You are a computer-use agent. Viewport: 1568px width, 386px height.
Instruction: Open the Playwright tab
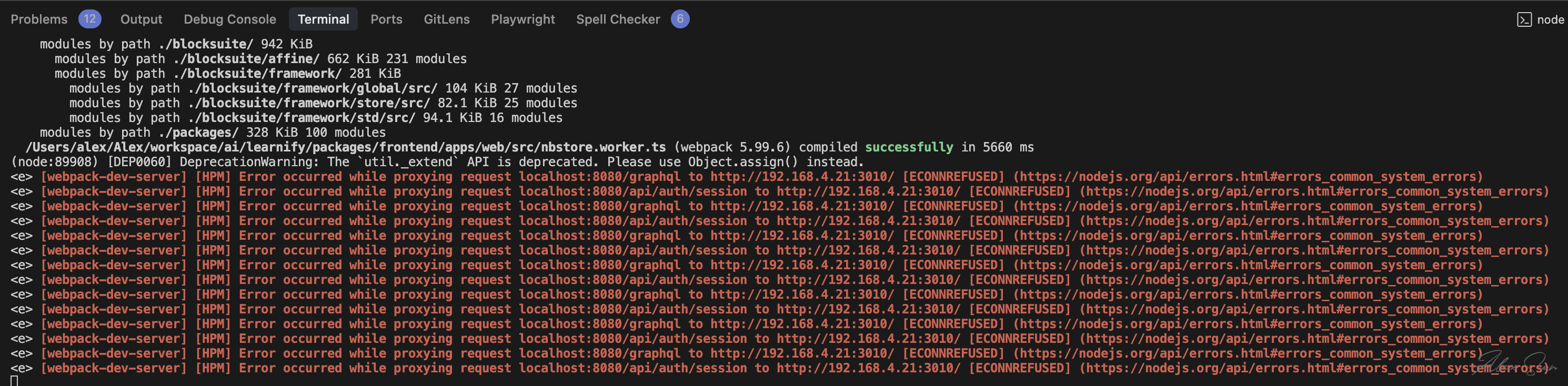523,19
